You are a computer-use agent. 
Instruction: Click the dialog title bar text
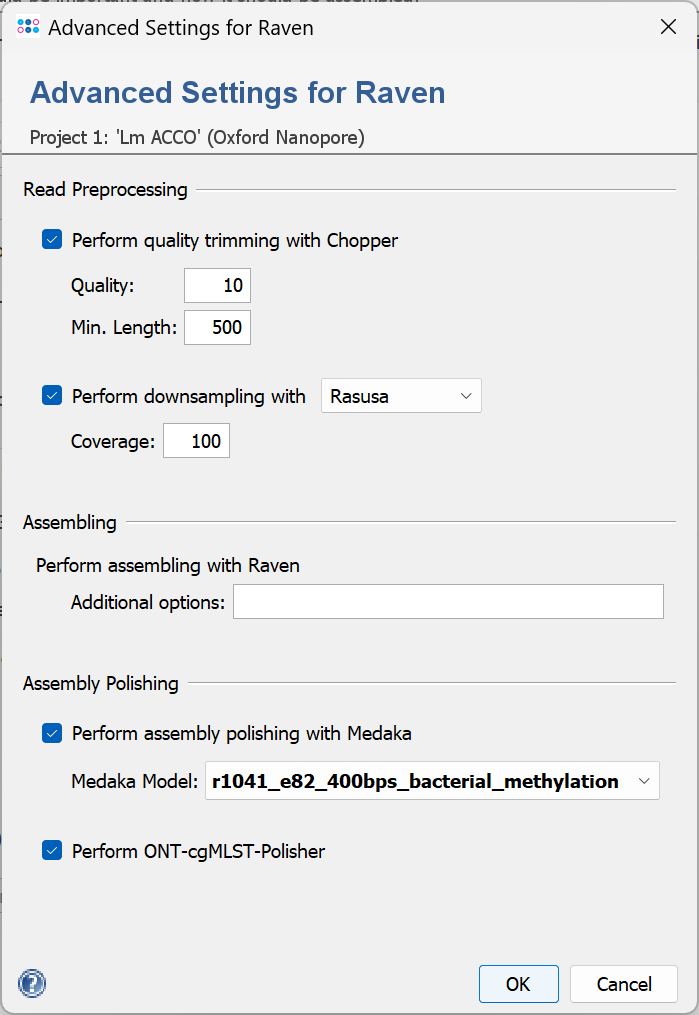coord(180,28)
